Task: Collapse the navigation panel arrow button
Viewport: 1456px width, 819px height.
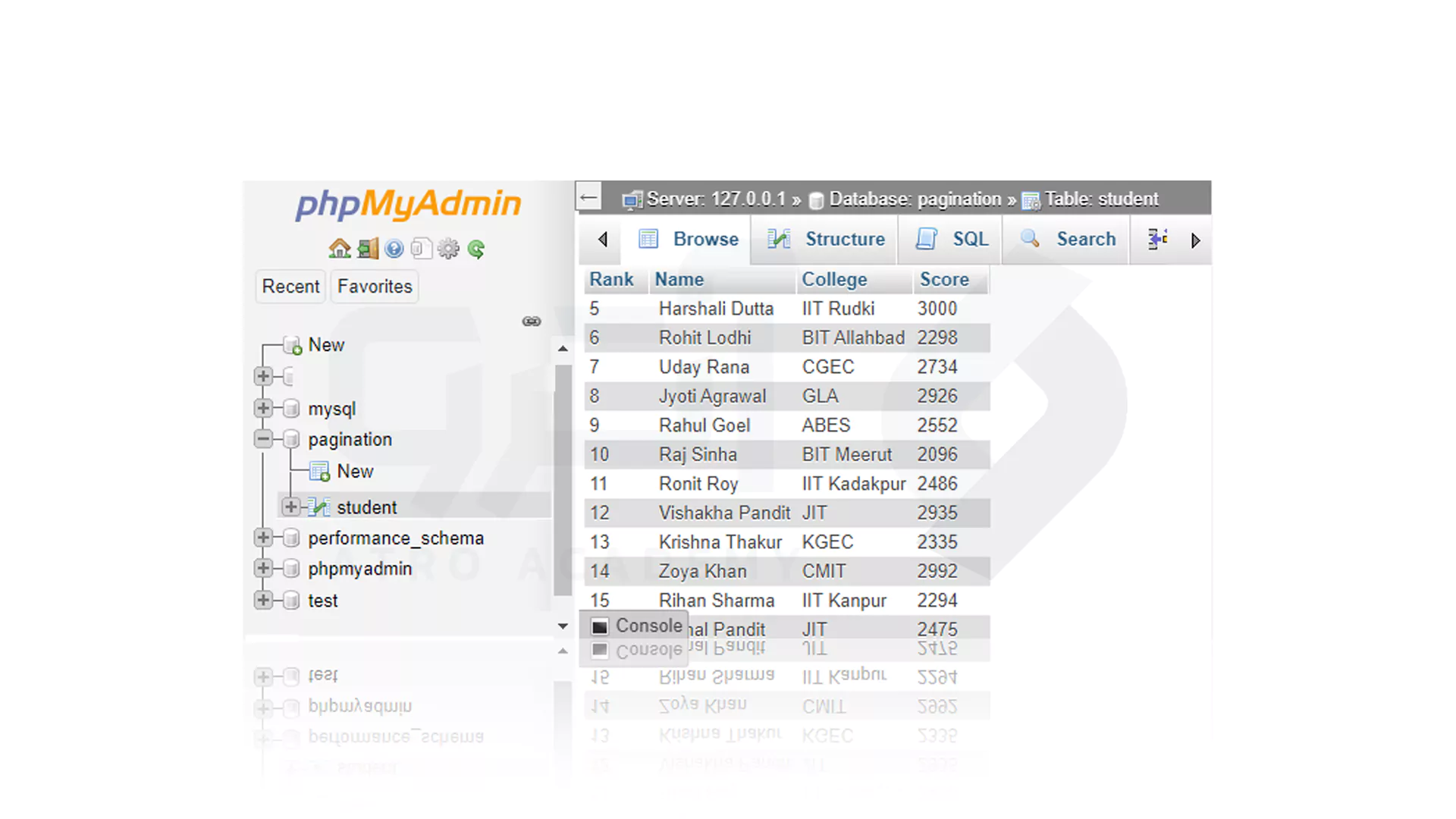Action: point(588,198)
